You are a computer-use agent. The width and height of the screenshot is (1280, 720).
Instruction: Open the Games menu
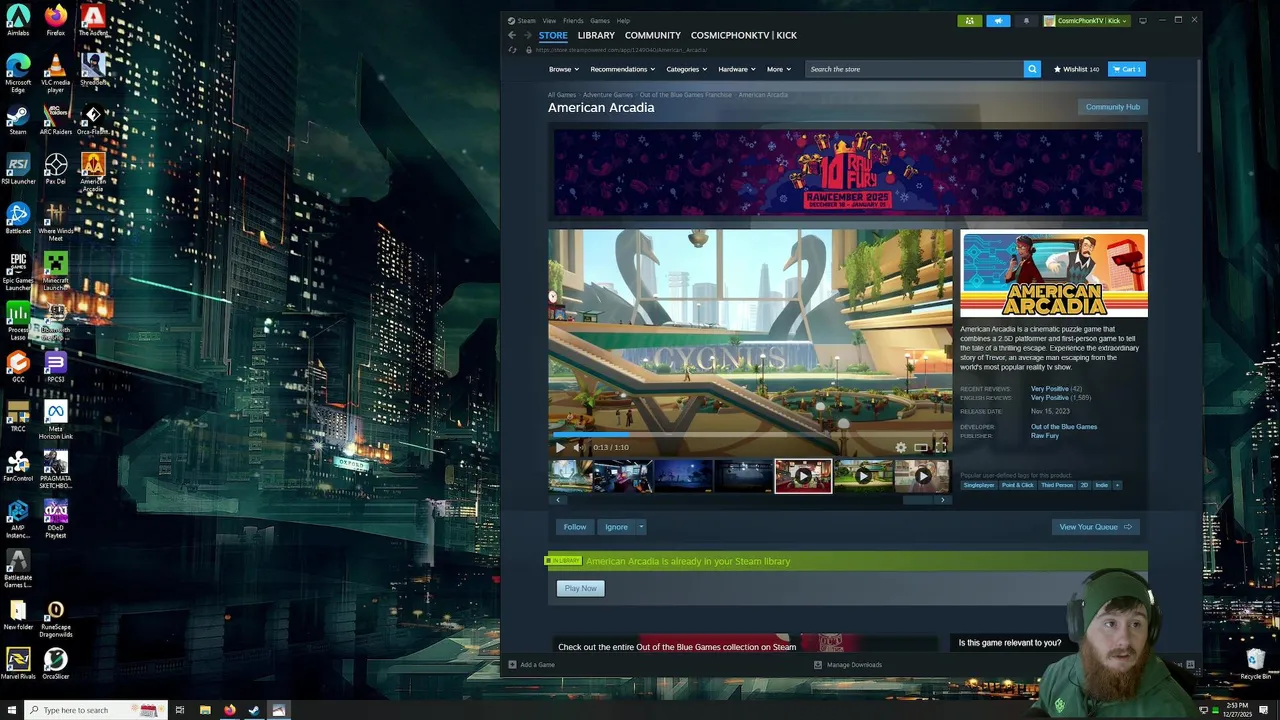pos(600,20)
